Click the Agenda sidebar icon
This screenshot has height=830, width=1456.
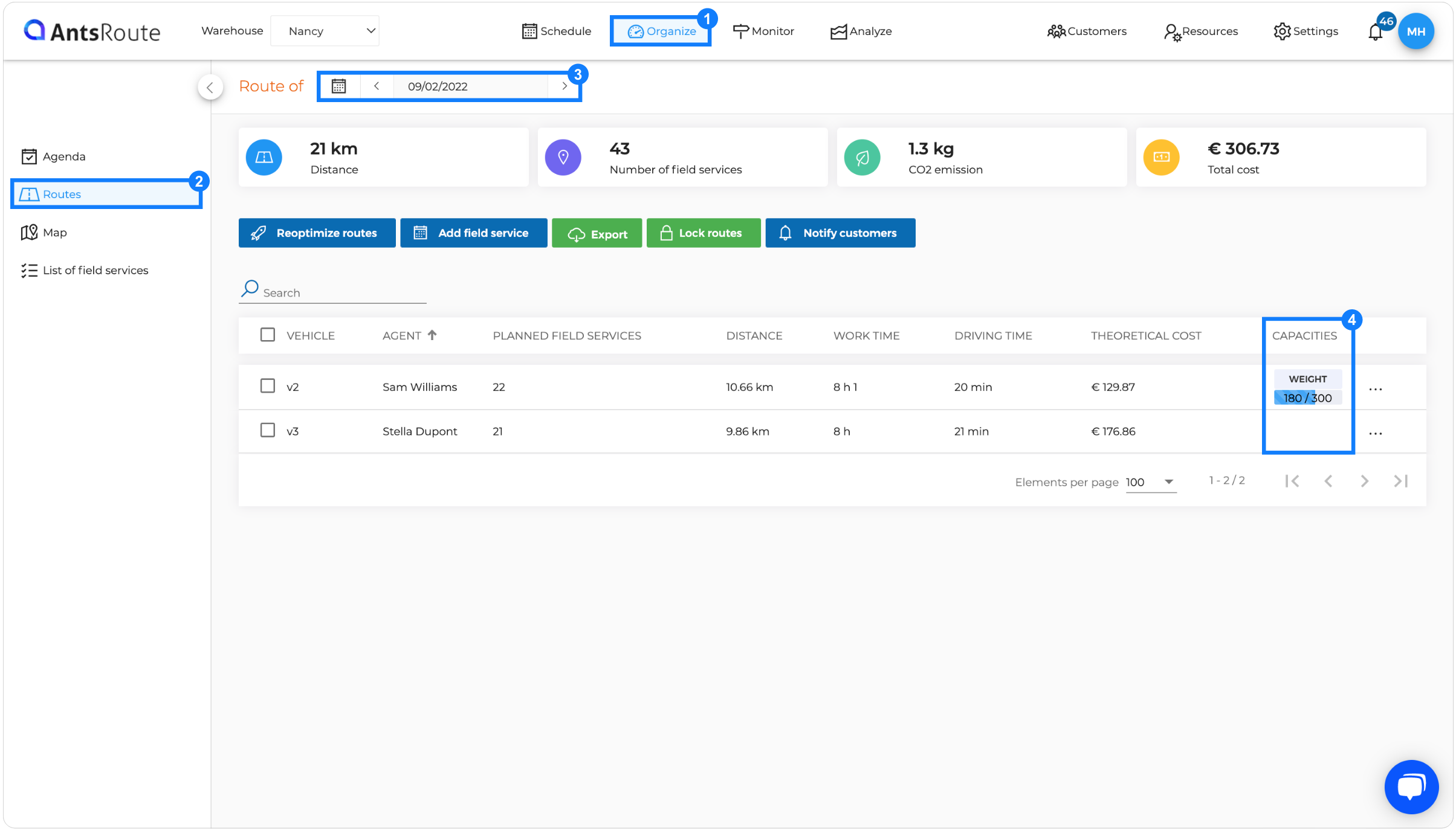coord(29,156)
